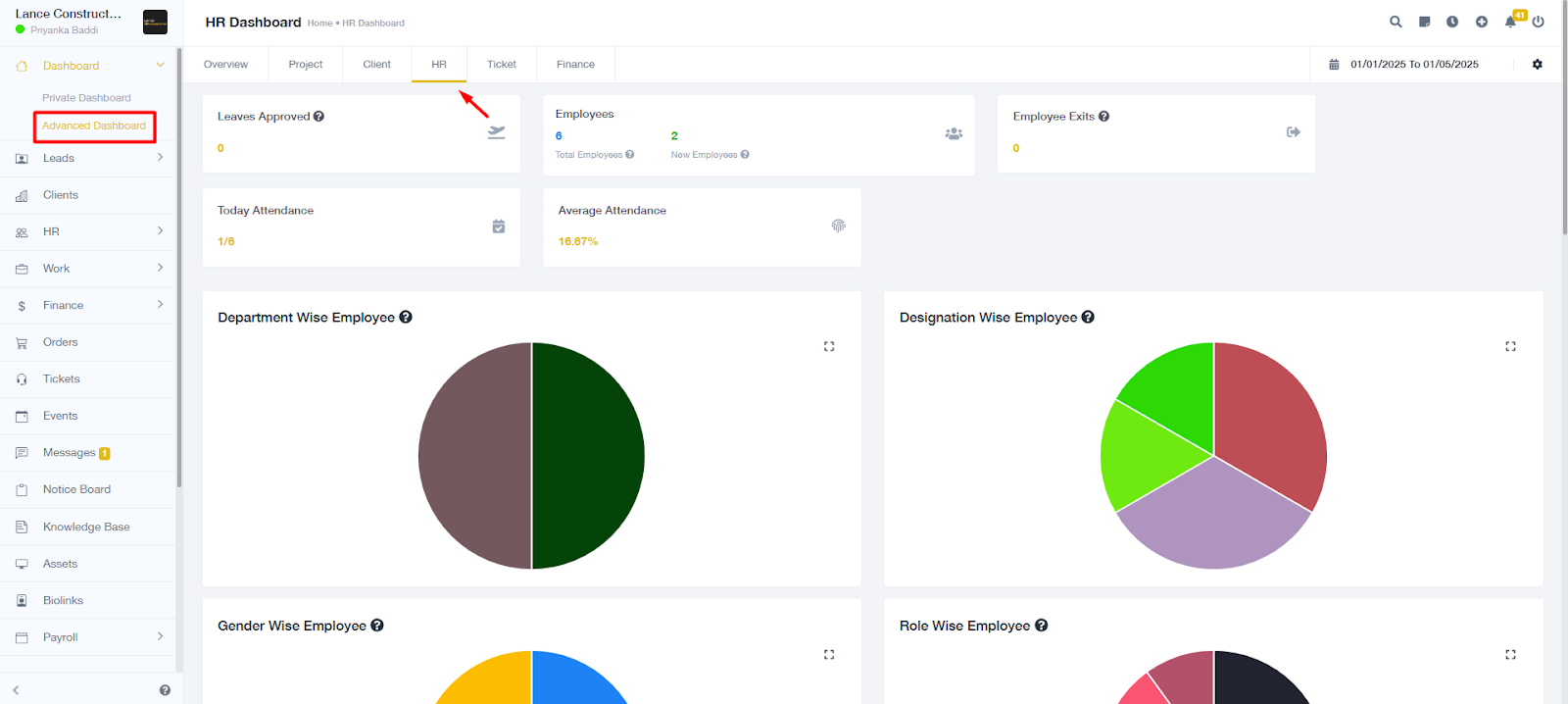The height and width of the screenshot is (704, 1568).
Task: Open dashboard settings gear icon
Action: click(x=1537, y=65)
